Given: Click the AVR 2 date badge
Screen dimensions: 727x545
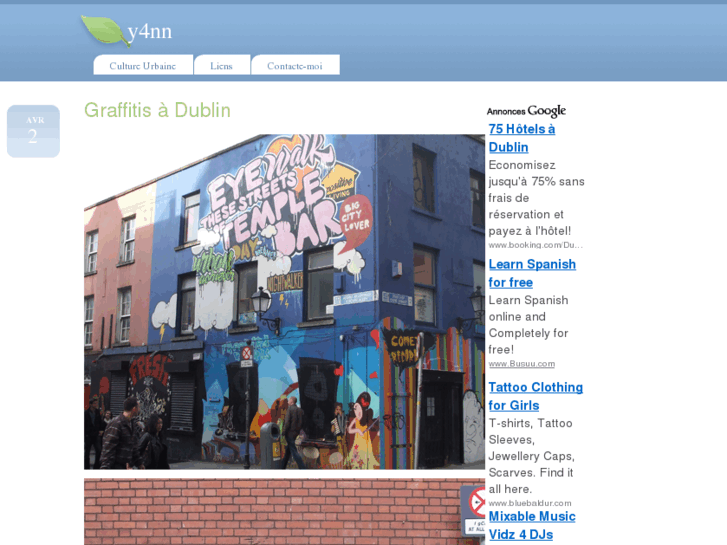Looking at the screenshot, I should pos(33,131).
